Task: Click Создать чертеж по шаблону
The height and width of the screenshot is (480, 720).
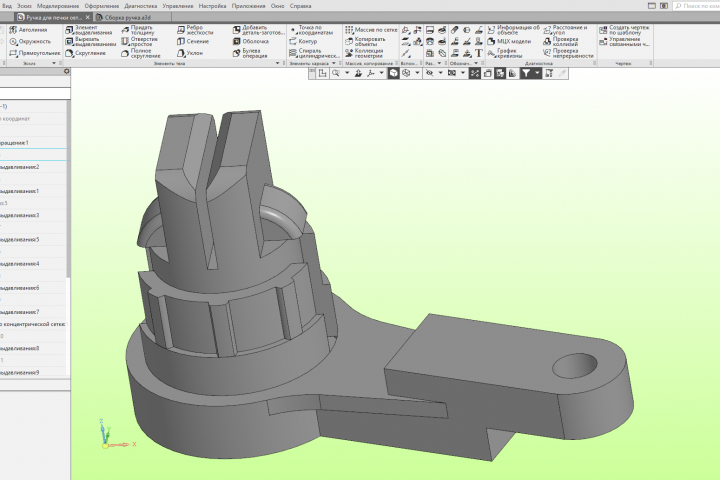Action: 626,30
